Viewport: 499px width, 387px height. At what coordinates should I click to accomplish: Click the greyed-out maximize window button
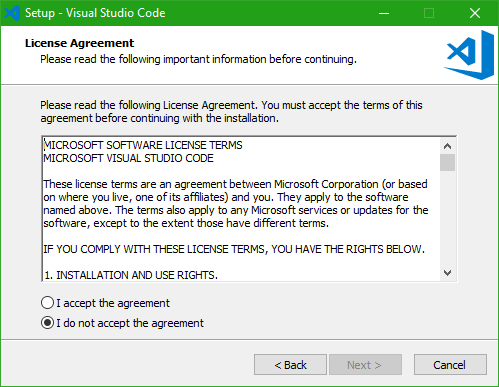point(429,13)
